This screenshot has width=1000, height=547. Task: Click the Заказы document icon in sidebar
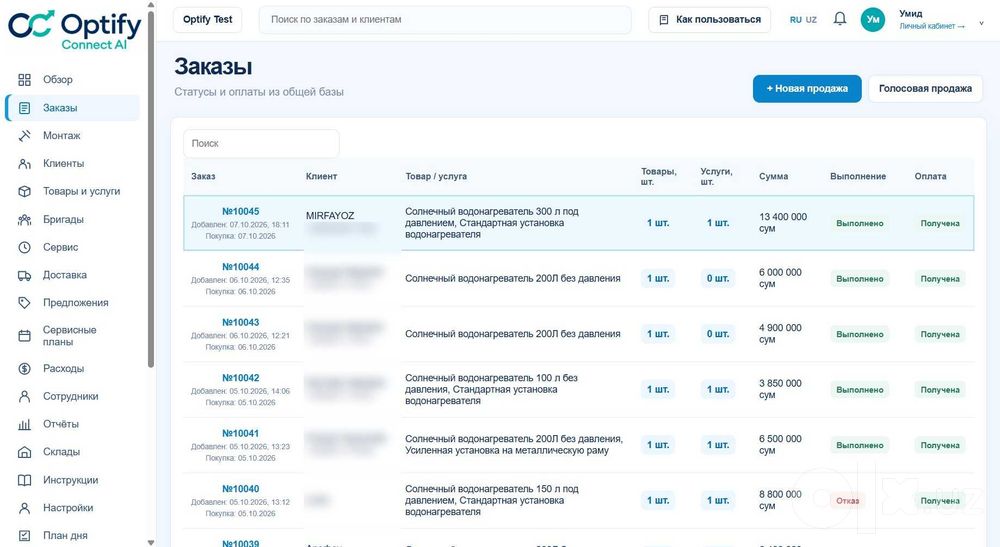[24, 108]
